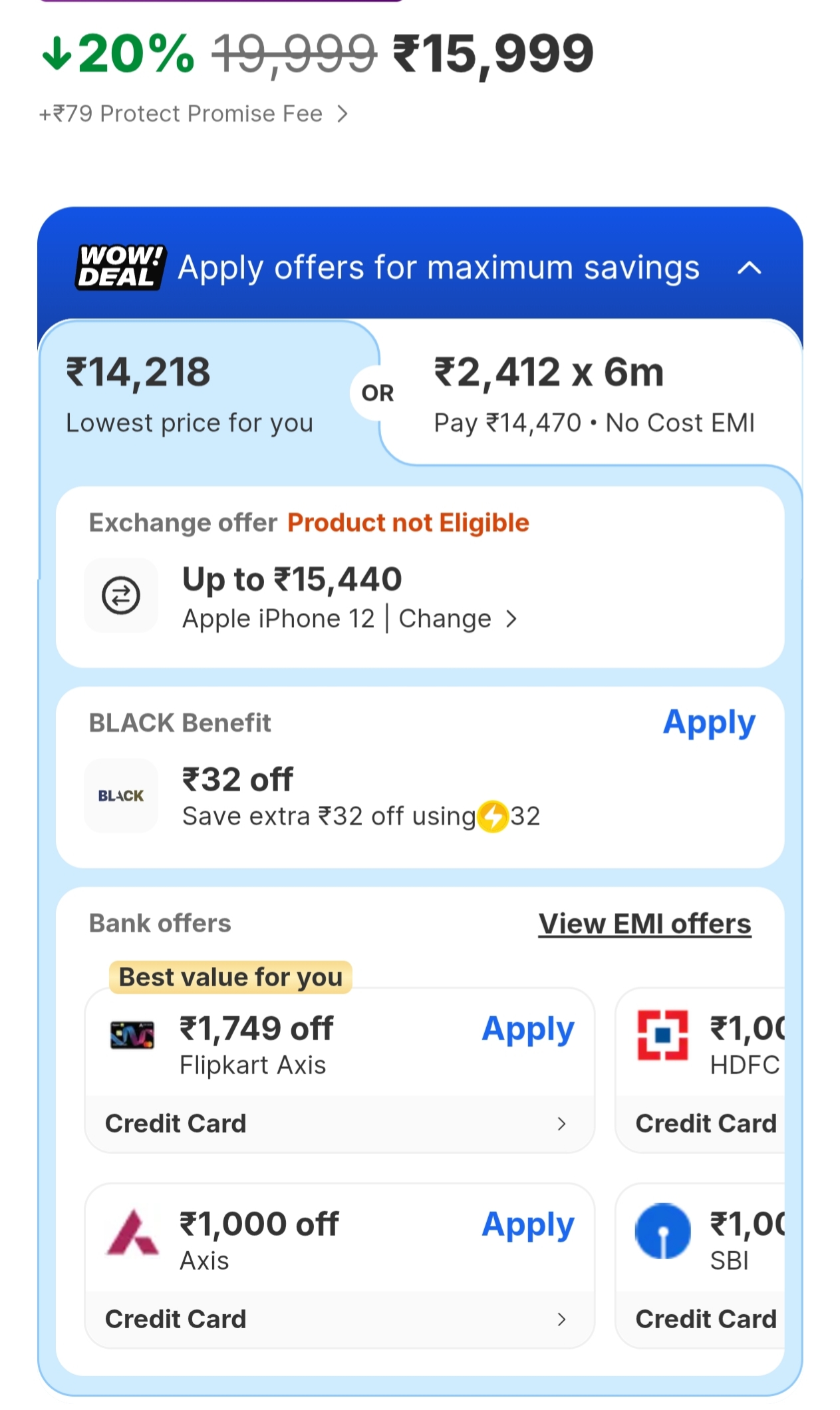Open View EMI offers link
The height and width of the screenshot is (1410, 840).
644,924
